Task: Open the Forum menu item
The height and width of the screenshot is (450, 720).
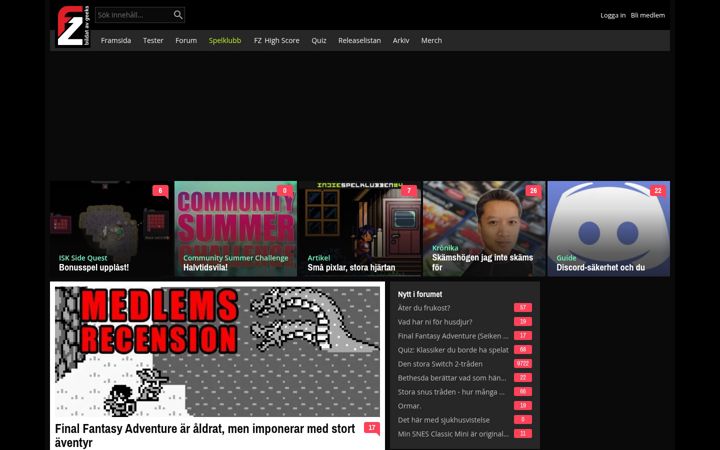Action: (x=186, y=40)
